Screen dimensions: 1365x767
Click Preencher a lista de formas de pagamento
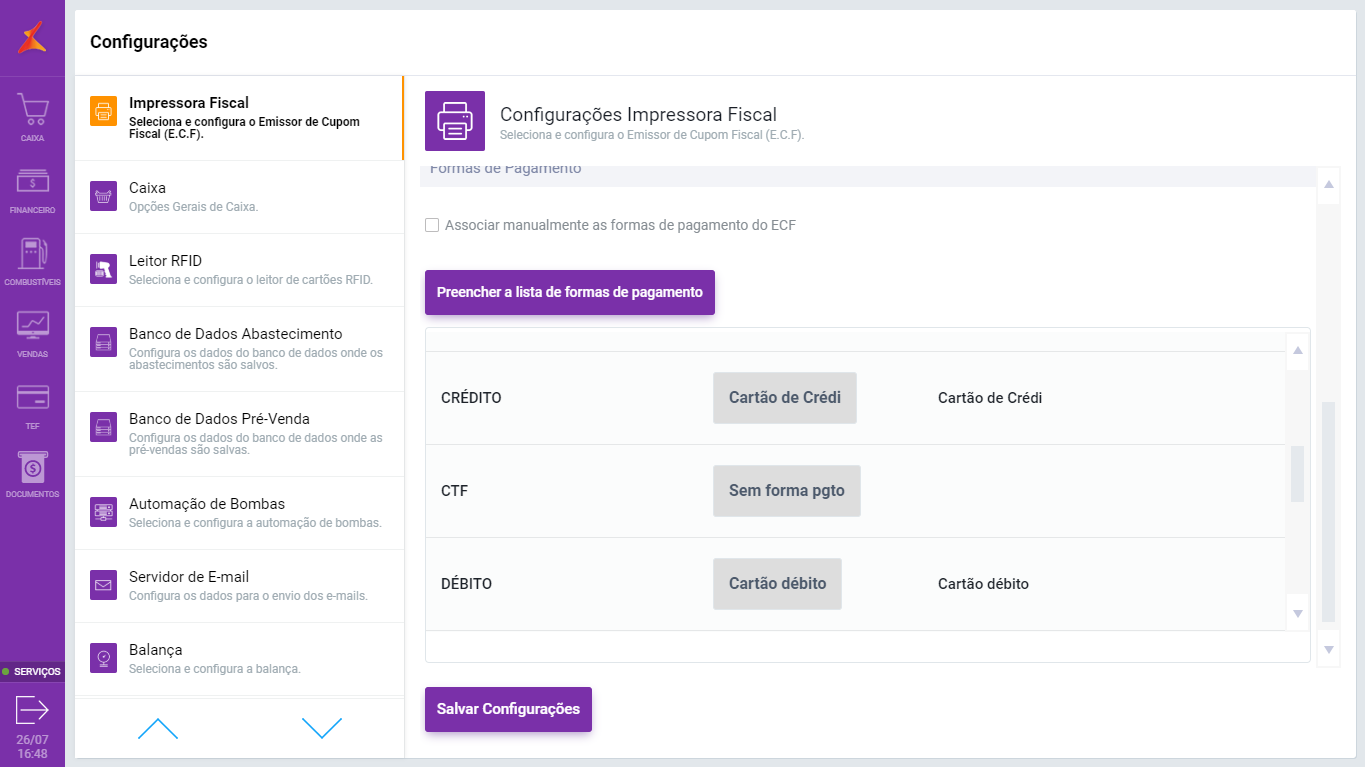pyautogui.click(x=570, y=292)
